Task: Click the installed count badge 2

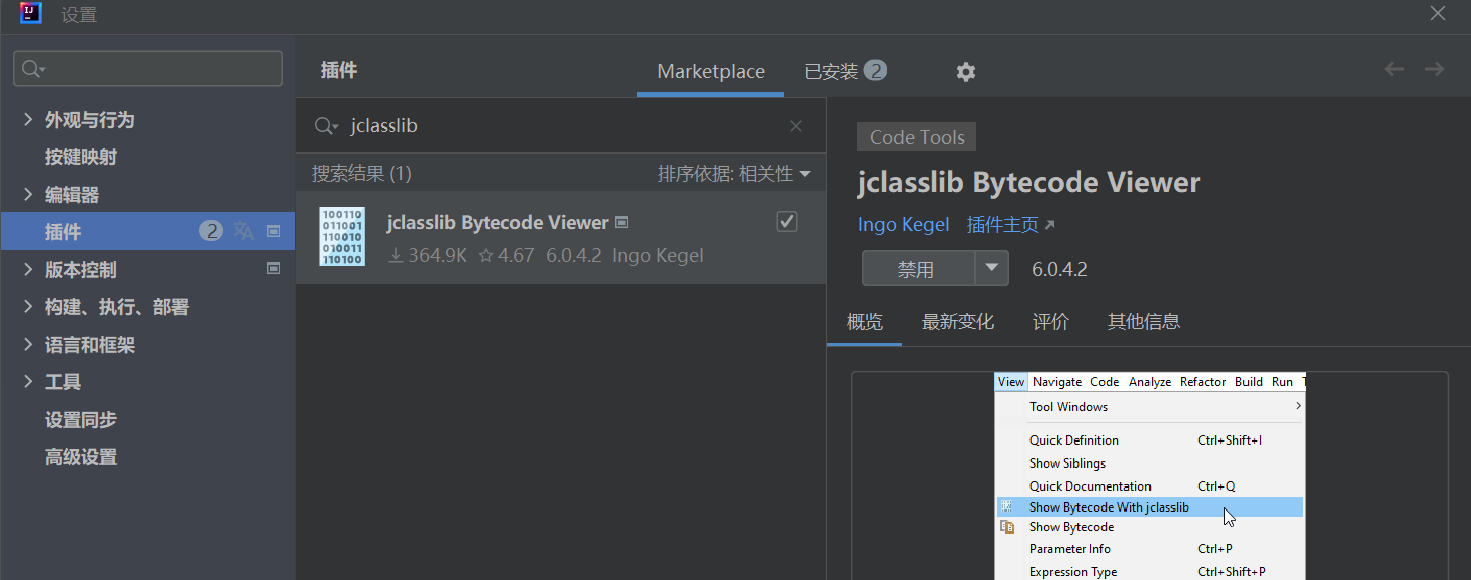Action: [x=875, y=71]
